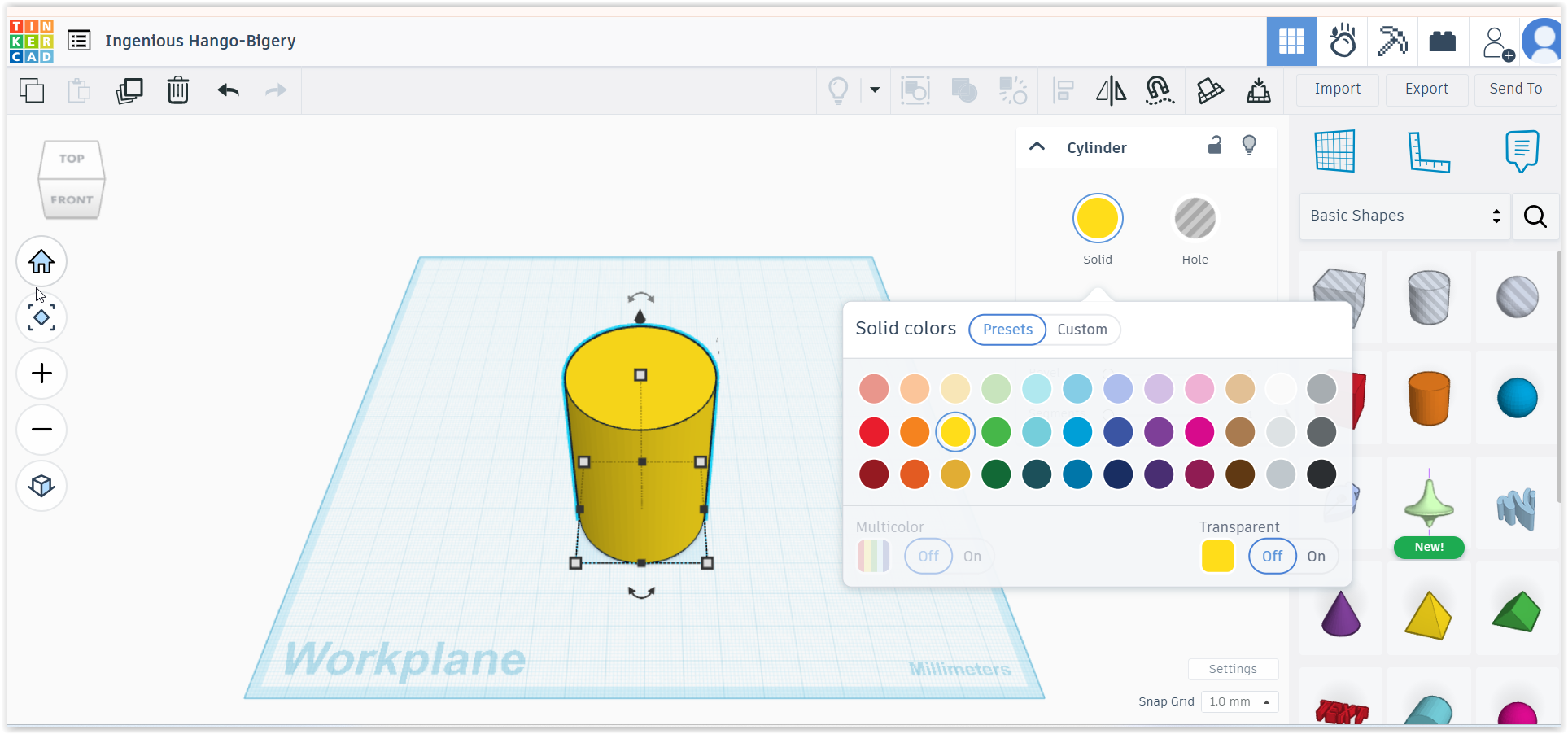Pick the red preset color swatch

click(x=874, y=432)
